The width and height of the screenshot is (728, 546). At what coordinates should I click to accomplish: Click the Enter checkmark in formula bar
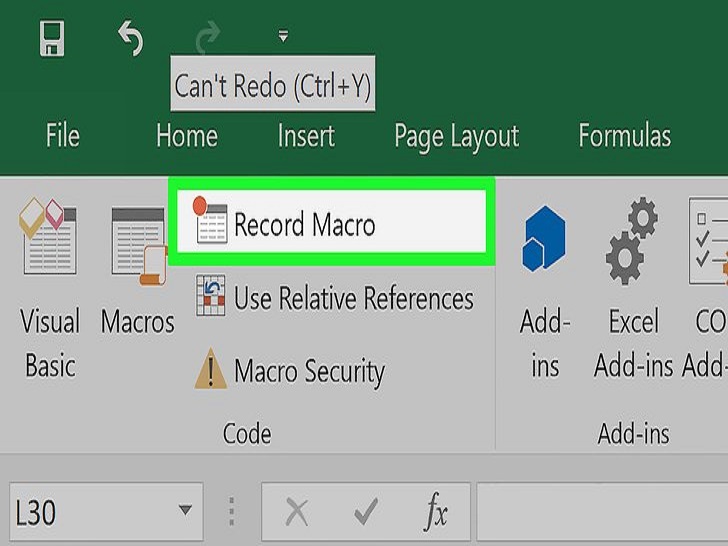[366, 512]
